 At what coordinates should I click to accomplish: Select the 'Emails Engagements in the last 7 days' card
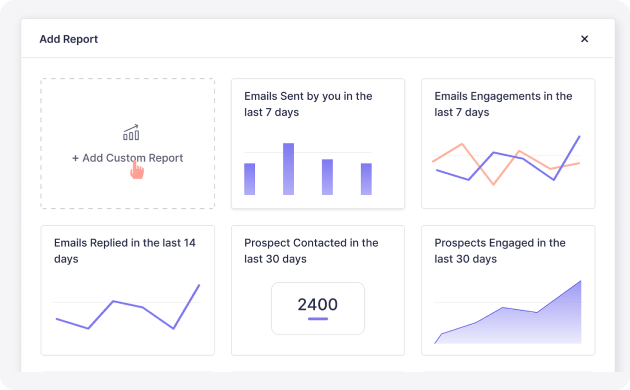pyautogui.click(x=508, y=143)
